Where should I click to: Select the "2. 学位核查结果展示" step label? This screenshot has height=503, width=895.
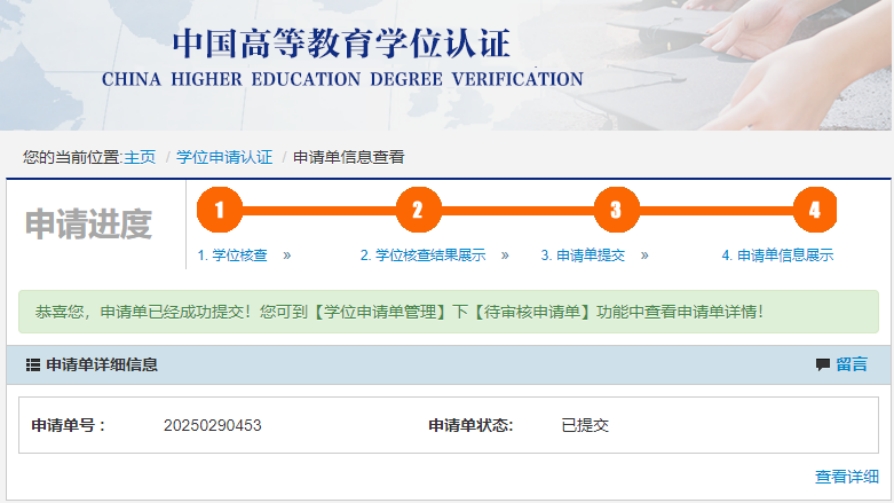(423, 255)
